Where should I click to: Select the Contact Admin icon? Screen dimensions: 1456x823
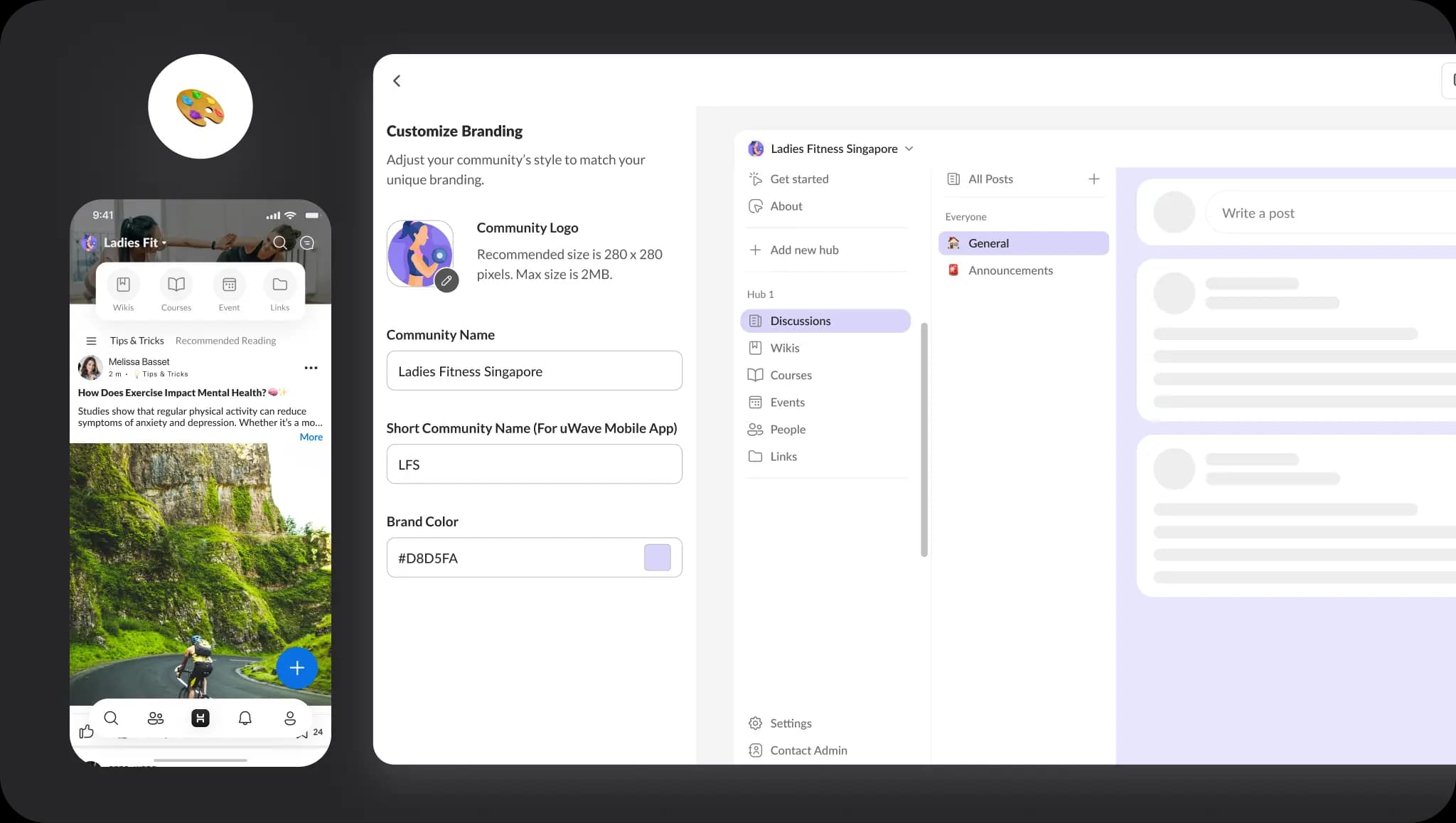756,750
